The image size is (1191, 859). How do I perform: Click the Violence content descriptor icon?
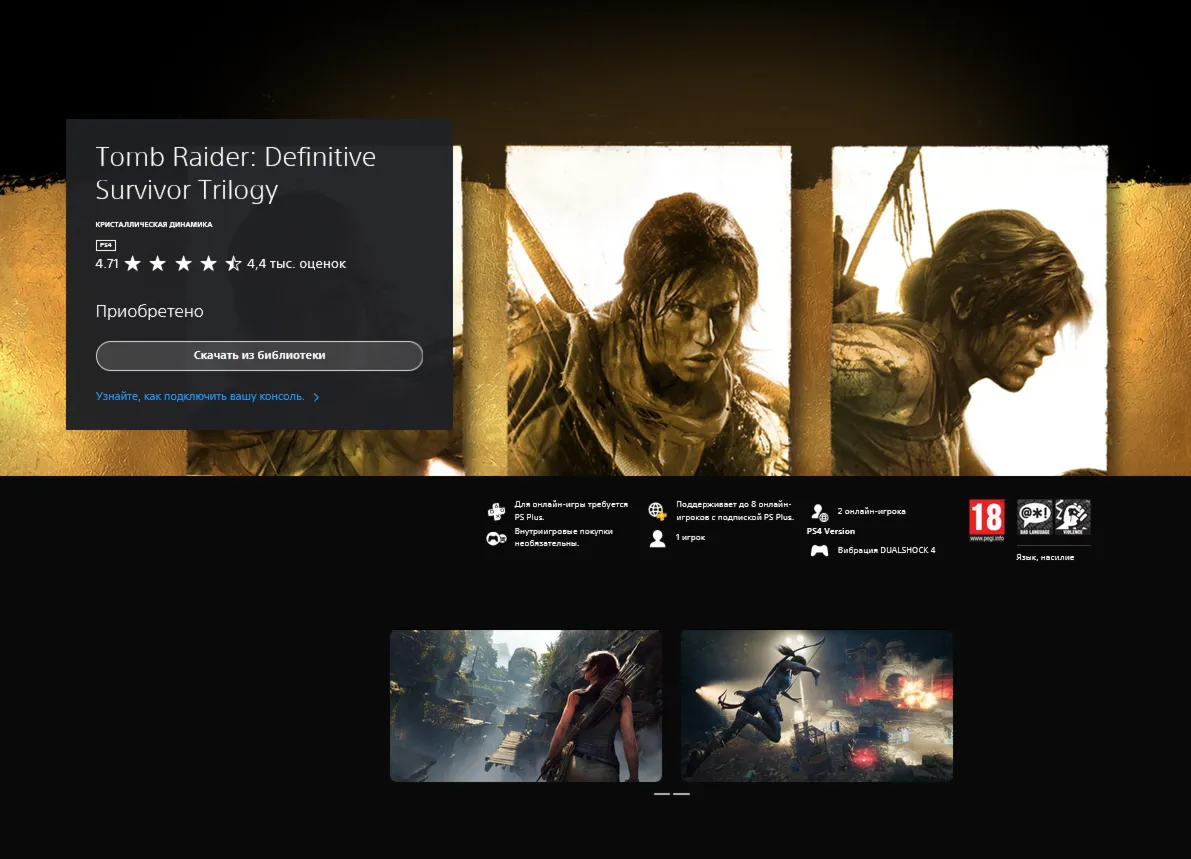tap(1072, 517)
